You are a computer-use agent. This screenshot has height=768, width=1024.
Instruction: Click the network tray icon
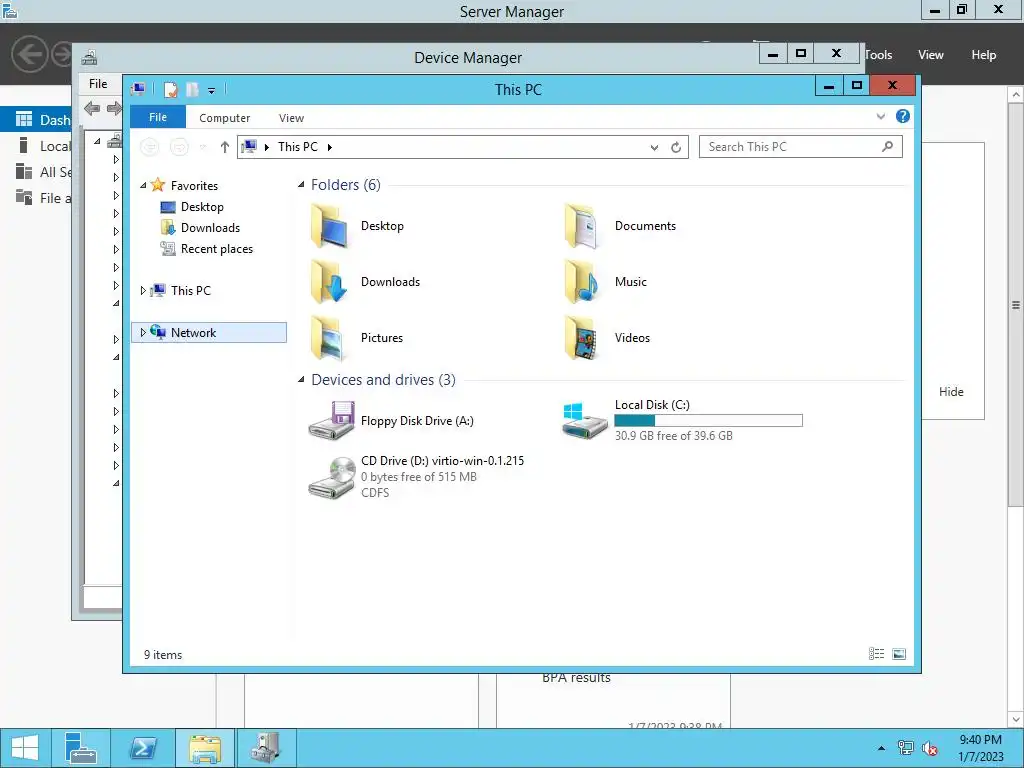click(x=906, y=748)
